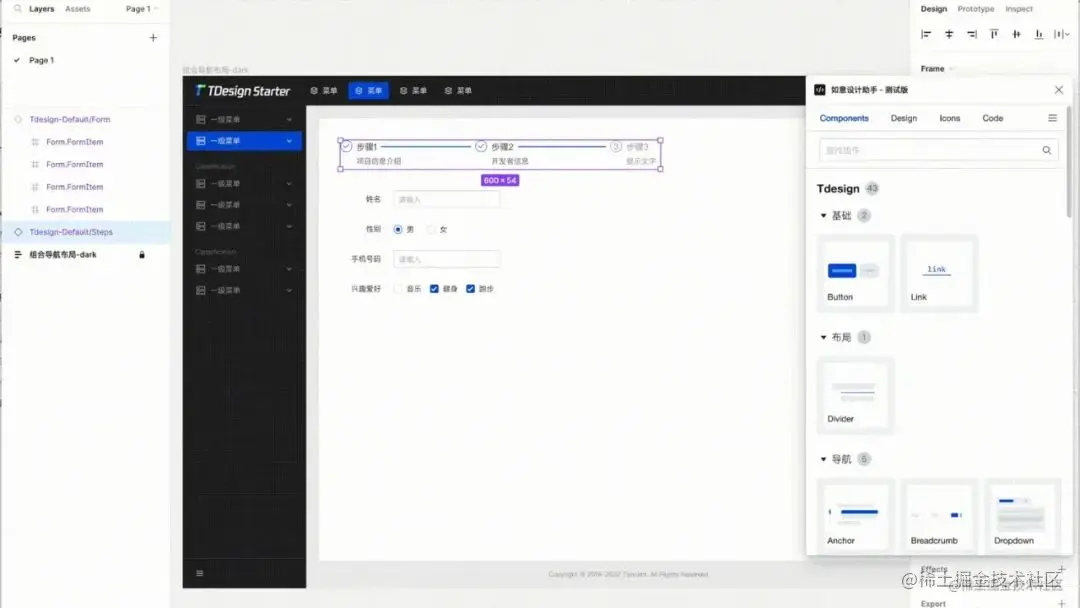
Task: Insert the Anchor component thumbnail
Action: (855, 516)
